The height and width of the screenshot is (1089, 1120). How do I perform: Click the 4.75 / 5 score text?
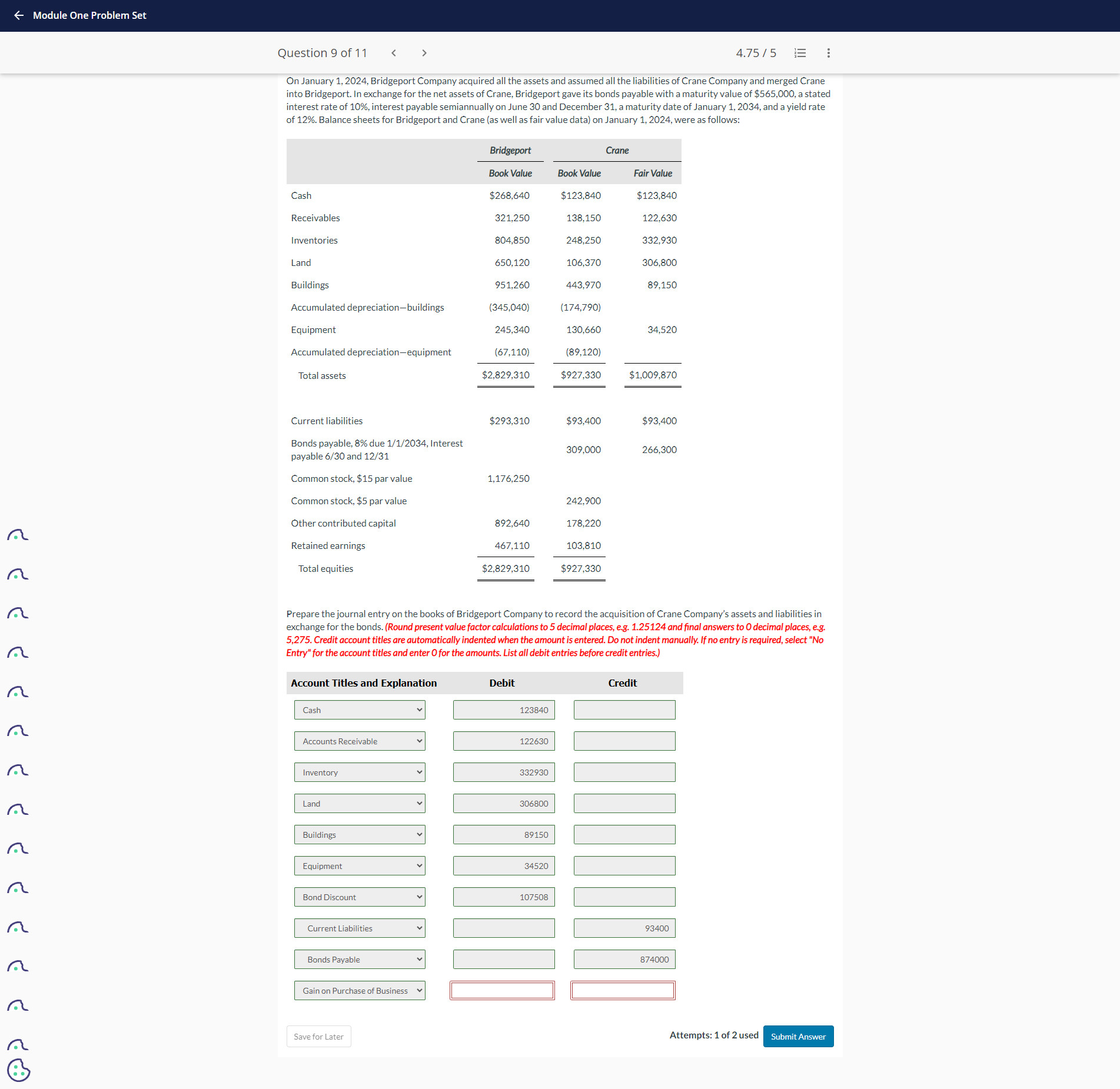click(x=756, y=53)
